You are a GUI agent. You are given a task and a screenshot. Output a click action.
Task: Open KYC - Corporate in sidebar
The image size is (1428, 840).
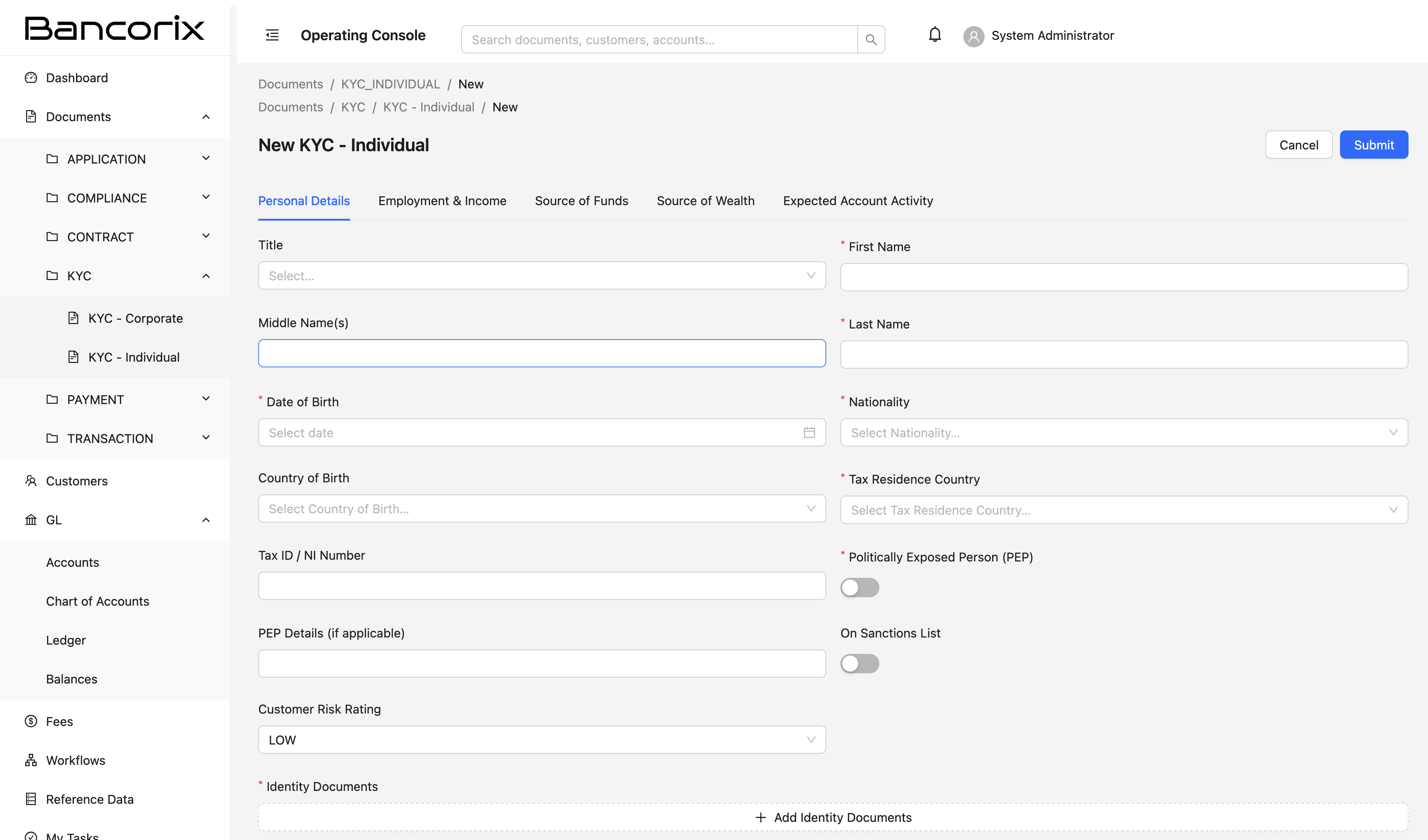click(x=135, y=318)
